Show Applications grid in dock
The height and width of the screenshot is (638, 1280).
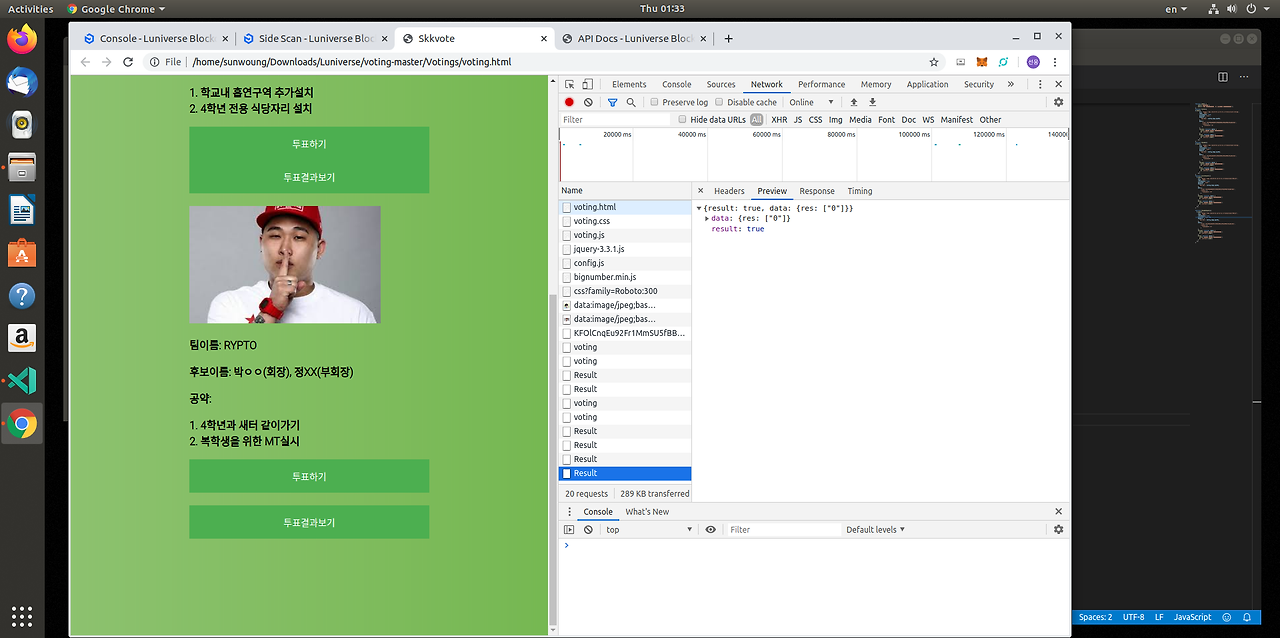tap(21, 616)
